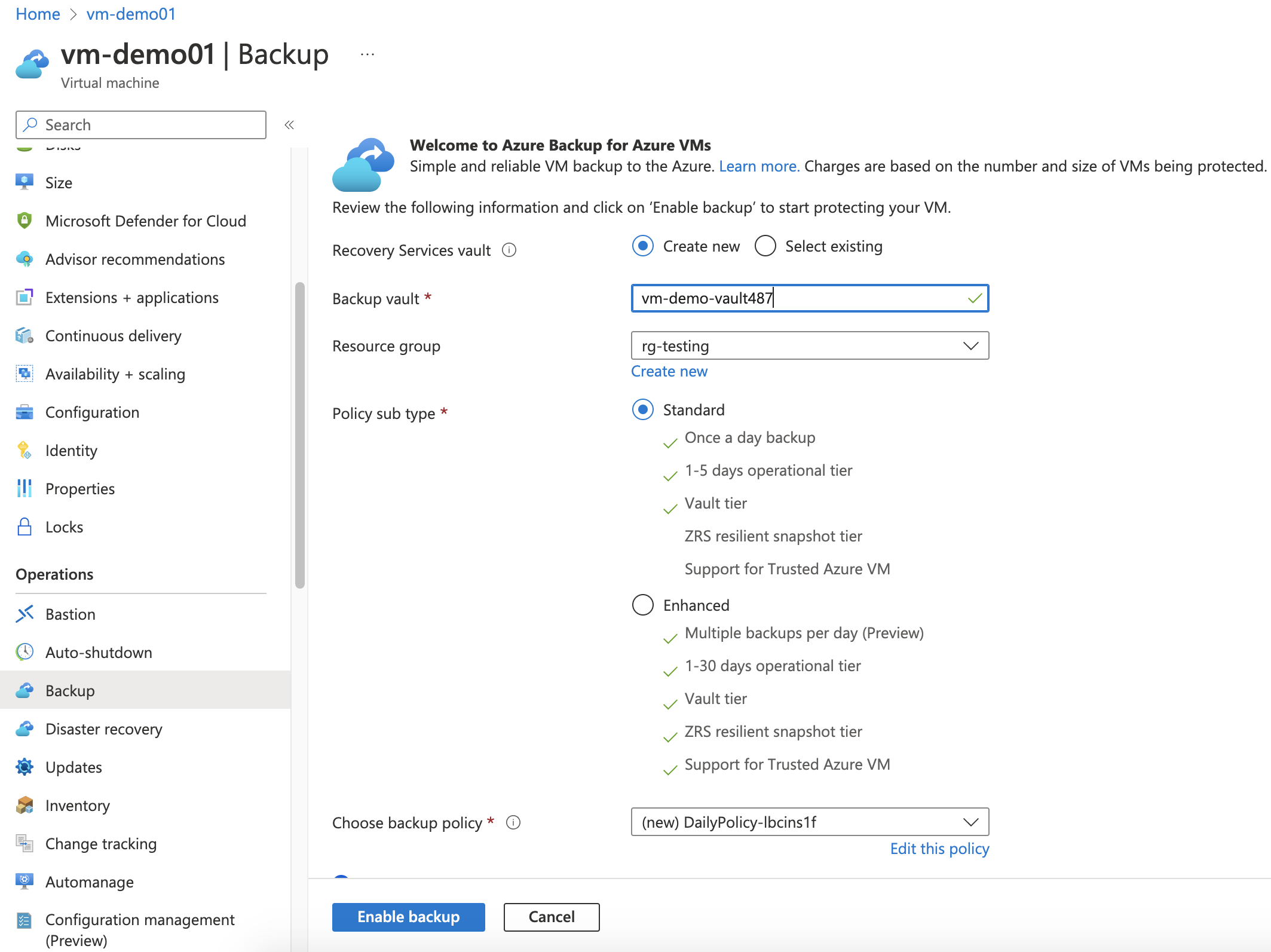Collapse the sidebar with double-chevron icon
The width and height of the screenshot is (1271, 952).
[289, 125]
